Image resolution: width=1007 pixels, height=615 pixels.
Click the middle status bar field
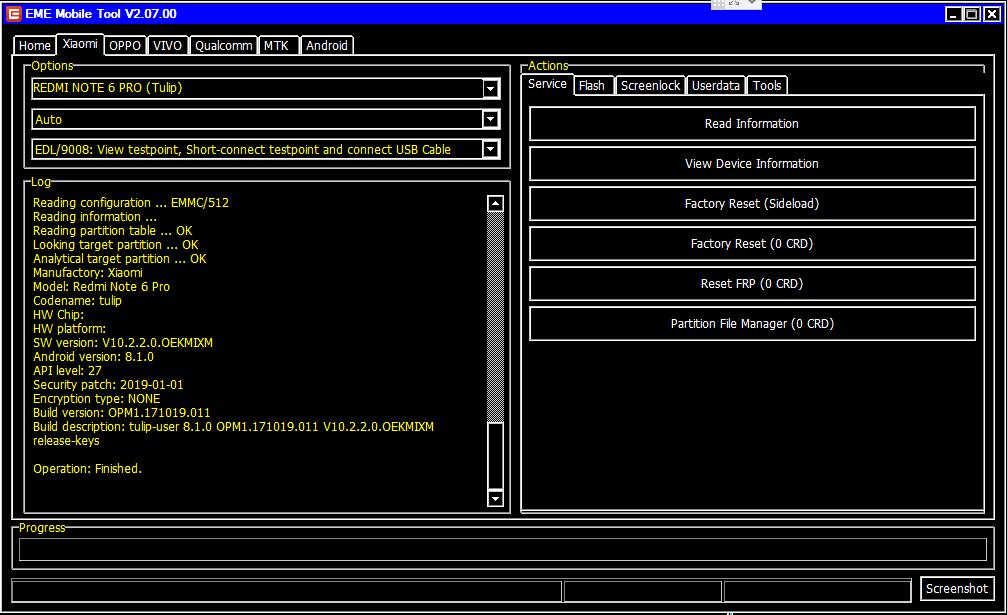[643, 591]
